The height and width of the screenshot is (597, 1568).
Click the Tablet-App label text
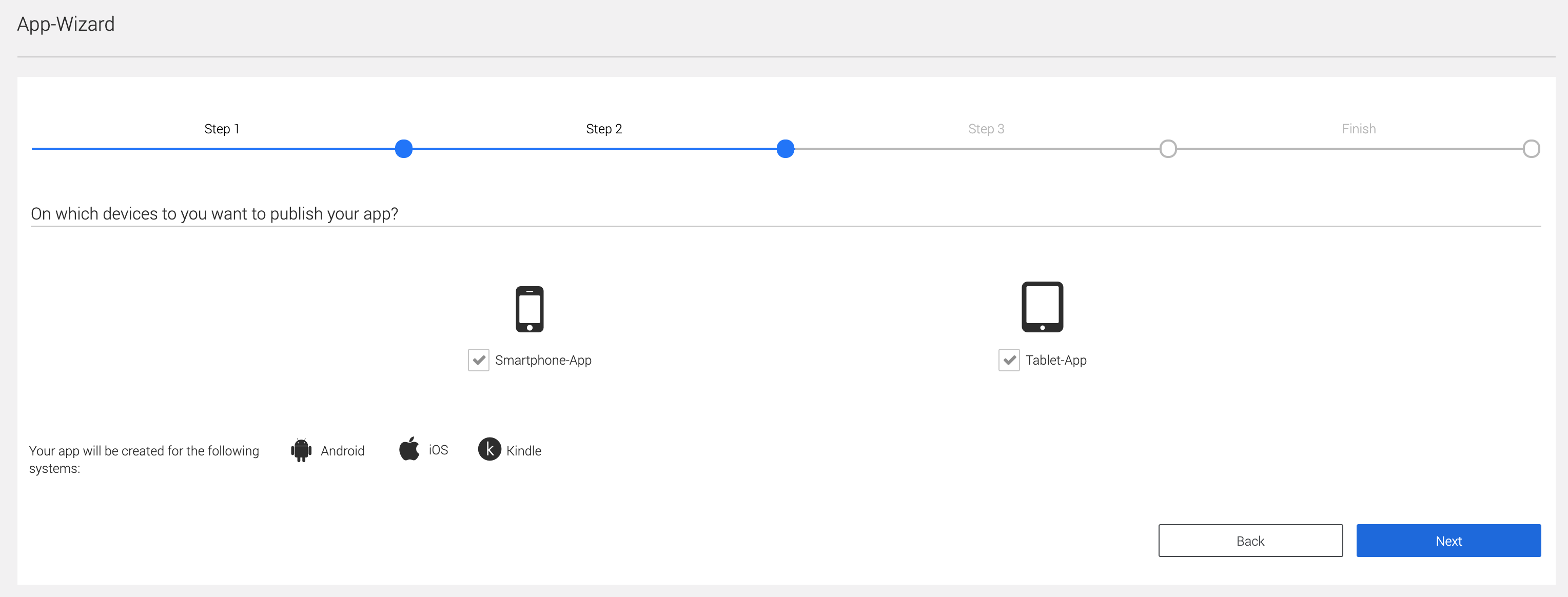pyautogui.click(x=1055, y=360)
